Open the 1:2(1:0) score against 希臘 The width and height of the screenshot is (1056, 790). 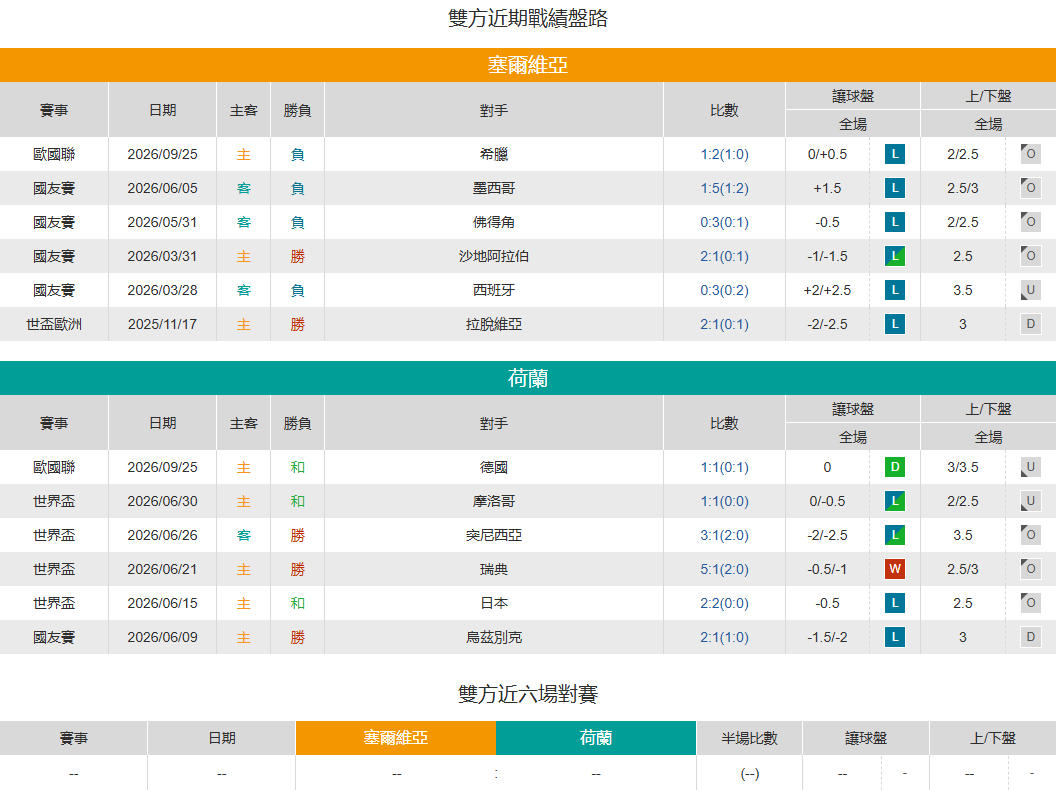pyautogui.click(x=724, y=154)
